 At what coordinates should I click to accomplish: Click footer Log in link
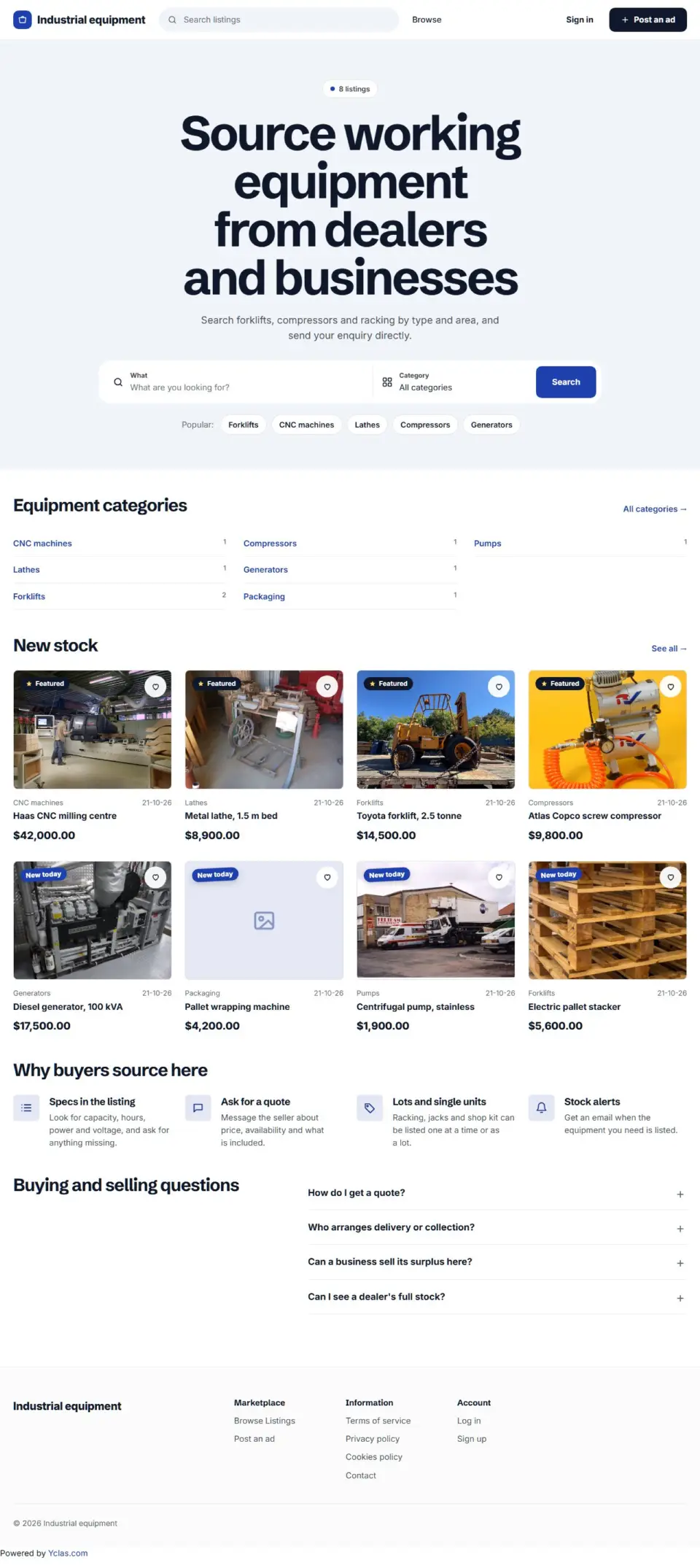(469, 1421)
